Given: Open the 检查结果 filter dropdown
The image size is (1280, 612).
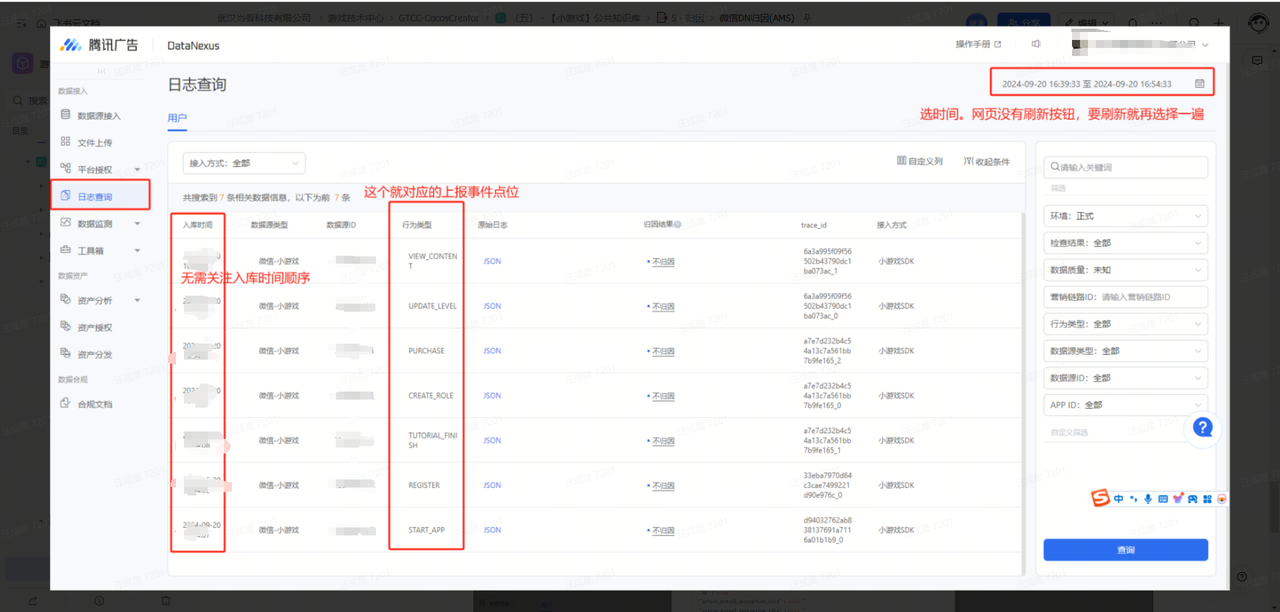Looking at the screenshot, I should 1125,243.
